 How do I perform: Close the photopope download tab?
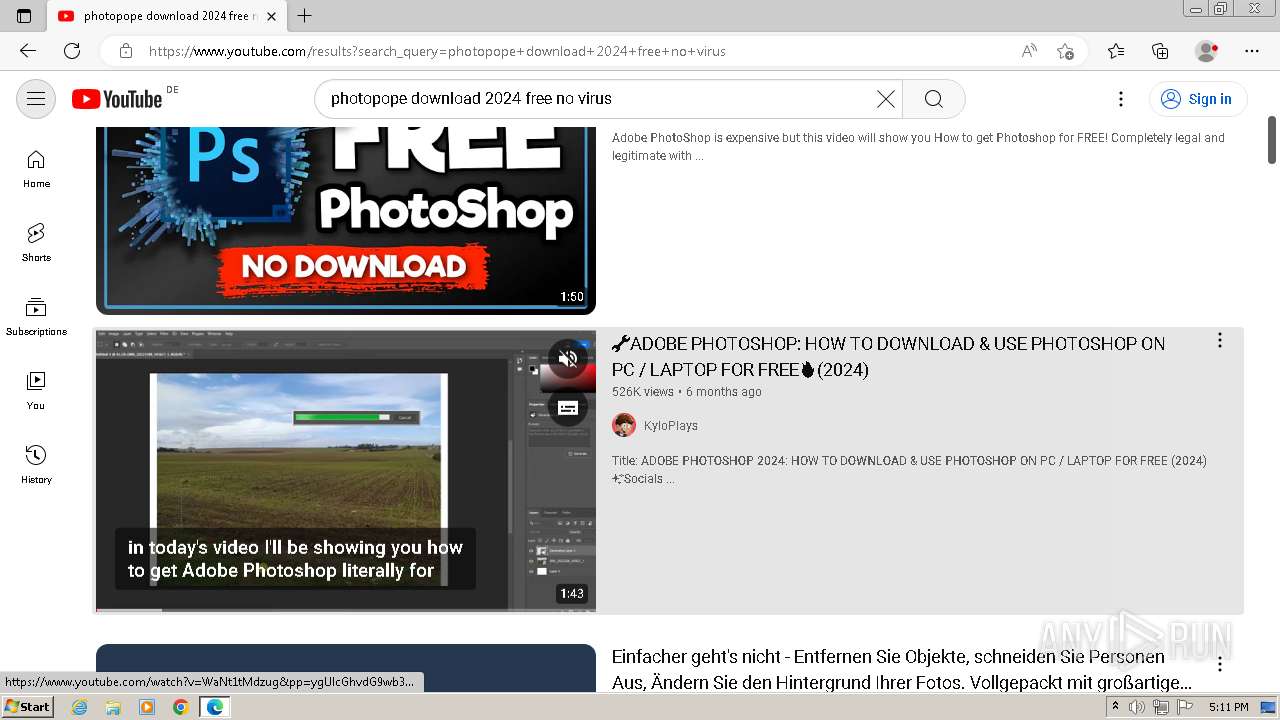271,16
